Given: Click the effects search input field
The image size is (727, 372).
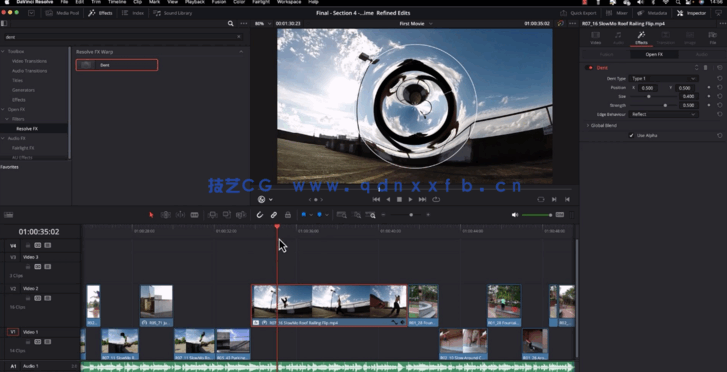Looking at the screenshot, I should (123, 37).
